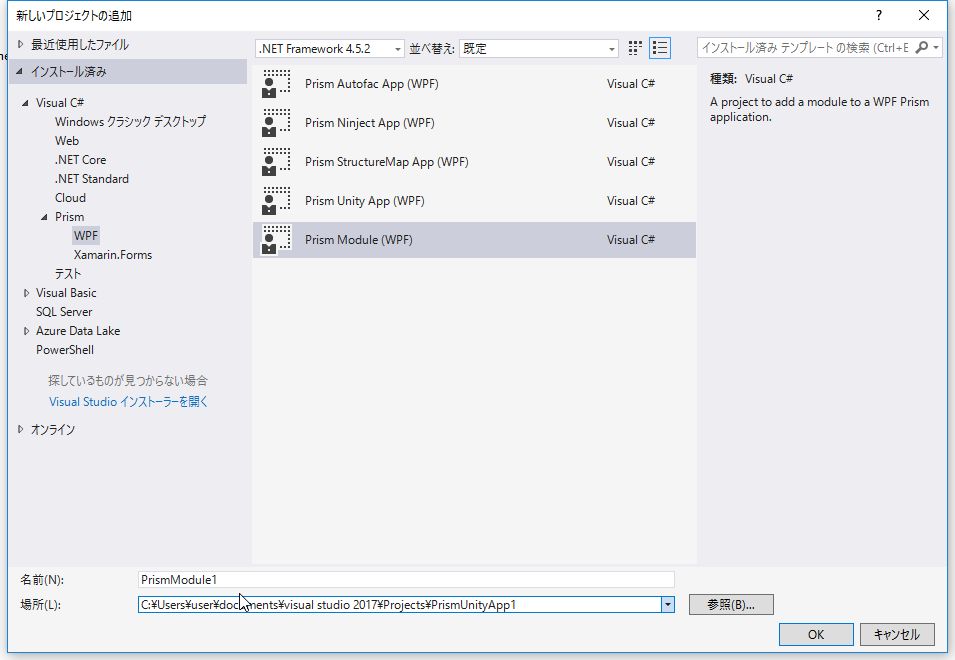Toggle the list view for templates
955x660 pixels.
pos(660,46)
